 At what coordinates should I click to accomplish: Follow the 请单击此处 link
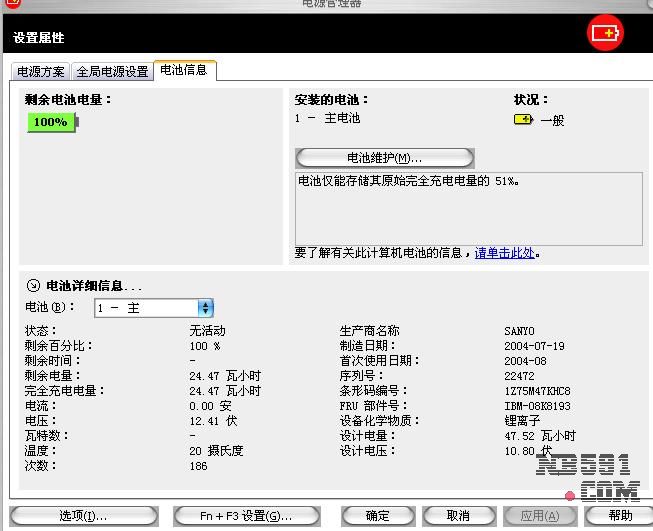coord(504,253)
